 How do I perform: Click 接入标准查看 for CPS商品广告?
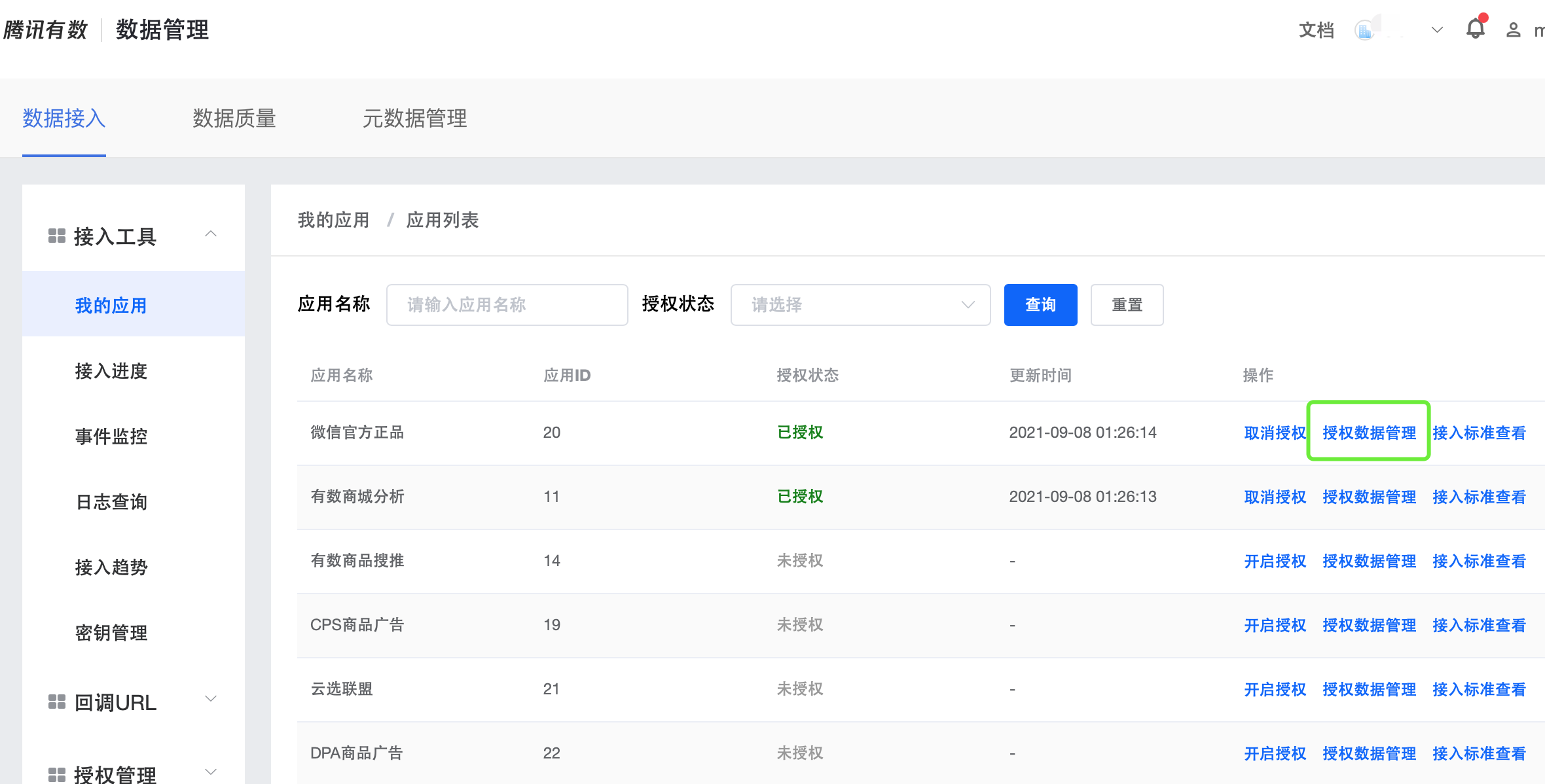tap(1479, 625)
